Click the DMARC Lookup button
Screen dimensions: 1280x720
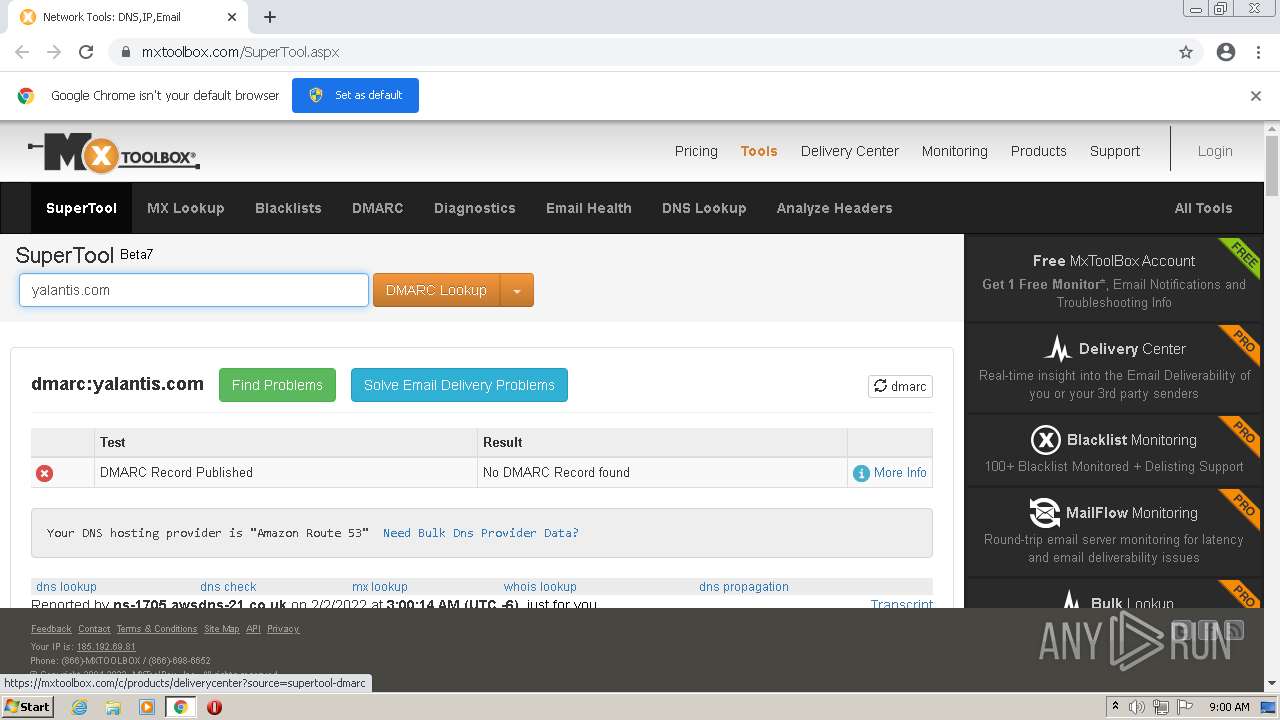point(436,290)
